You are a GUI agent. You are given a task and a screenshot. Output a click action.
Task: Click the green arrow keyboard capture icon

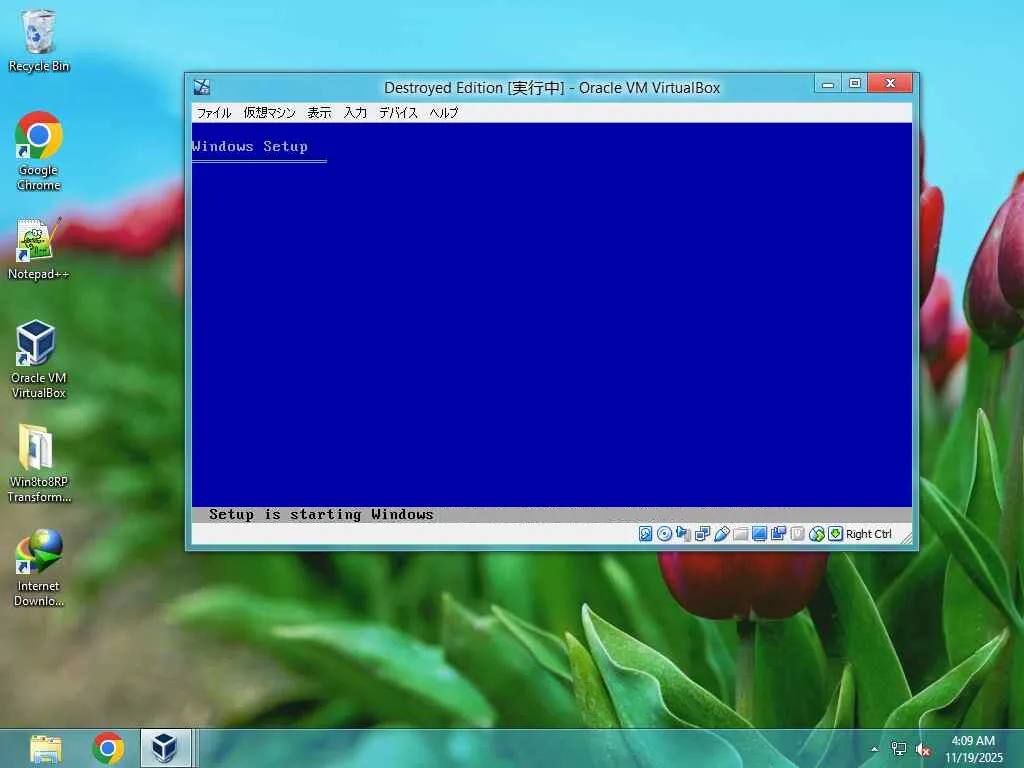pyautogui.click(x=835, y=534)
